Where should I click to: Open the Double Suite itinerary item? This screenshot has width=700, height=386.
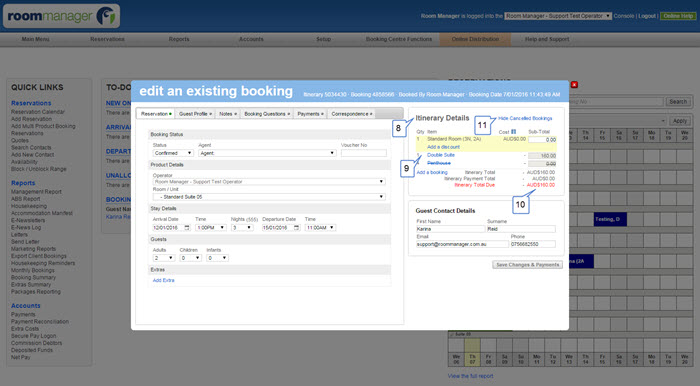coord(441,155)
